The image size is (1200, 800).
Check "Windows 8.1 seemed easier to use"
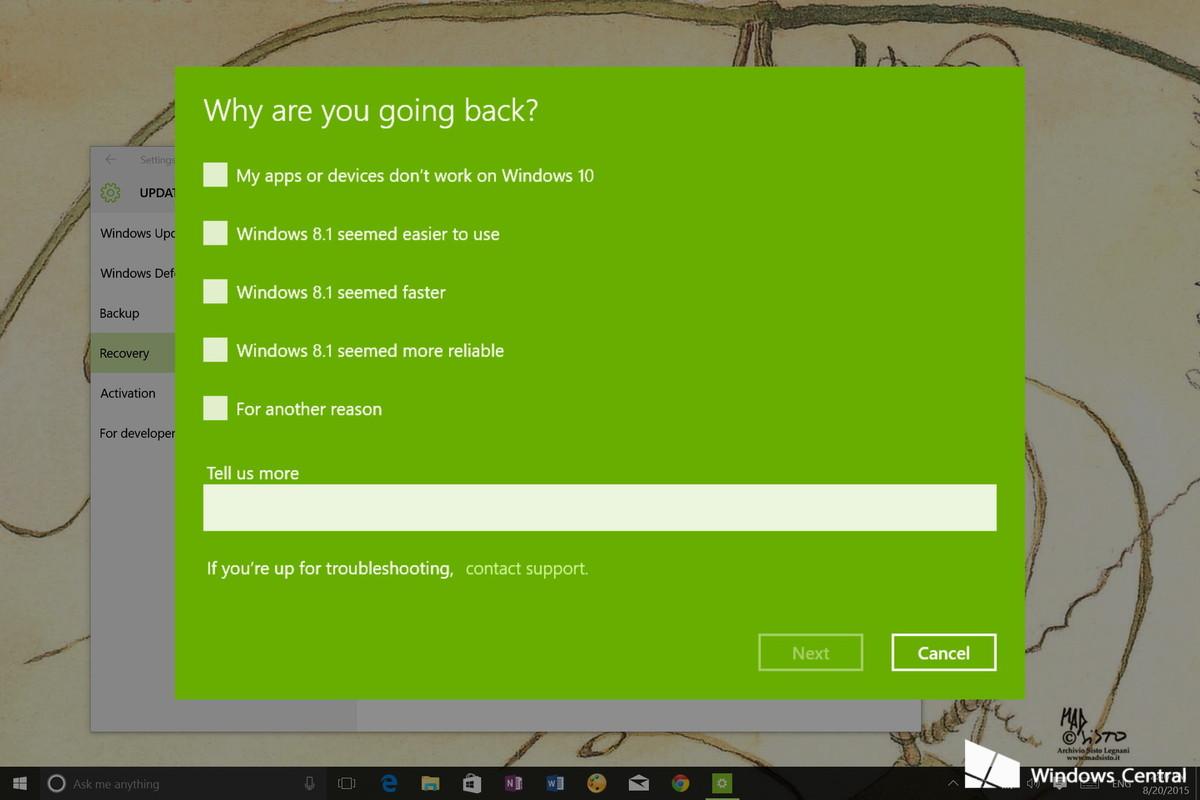[215, 234]
